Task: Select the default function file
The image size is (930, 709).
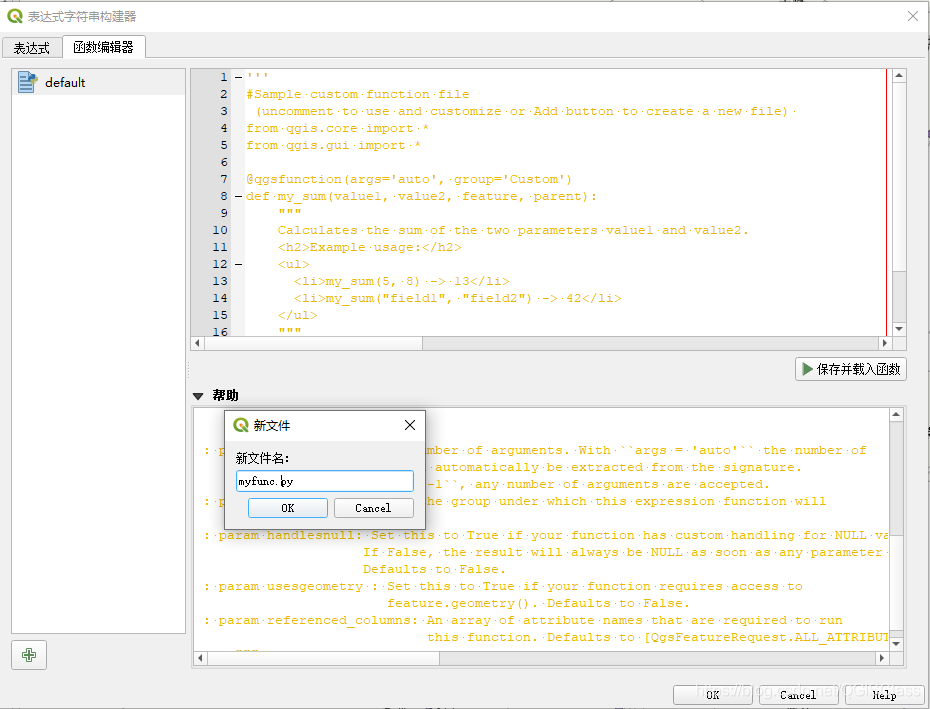Action: pos(98,82)
